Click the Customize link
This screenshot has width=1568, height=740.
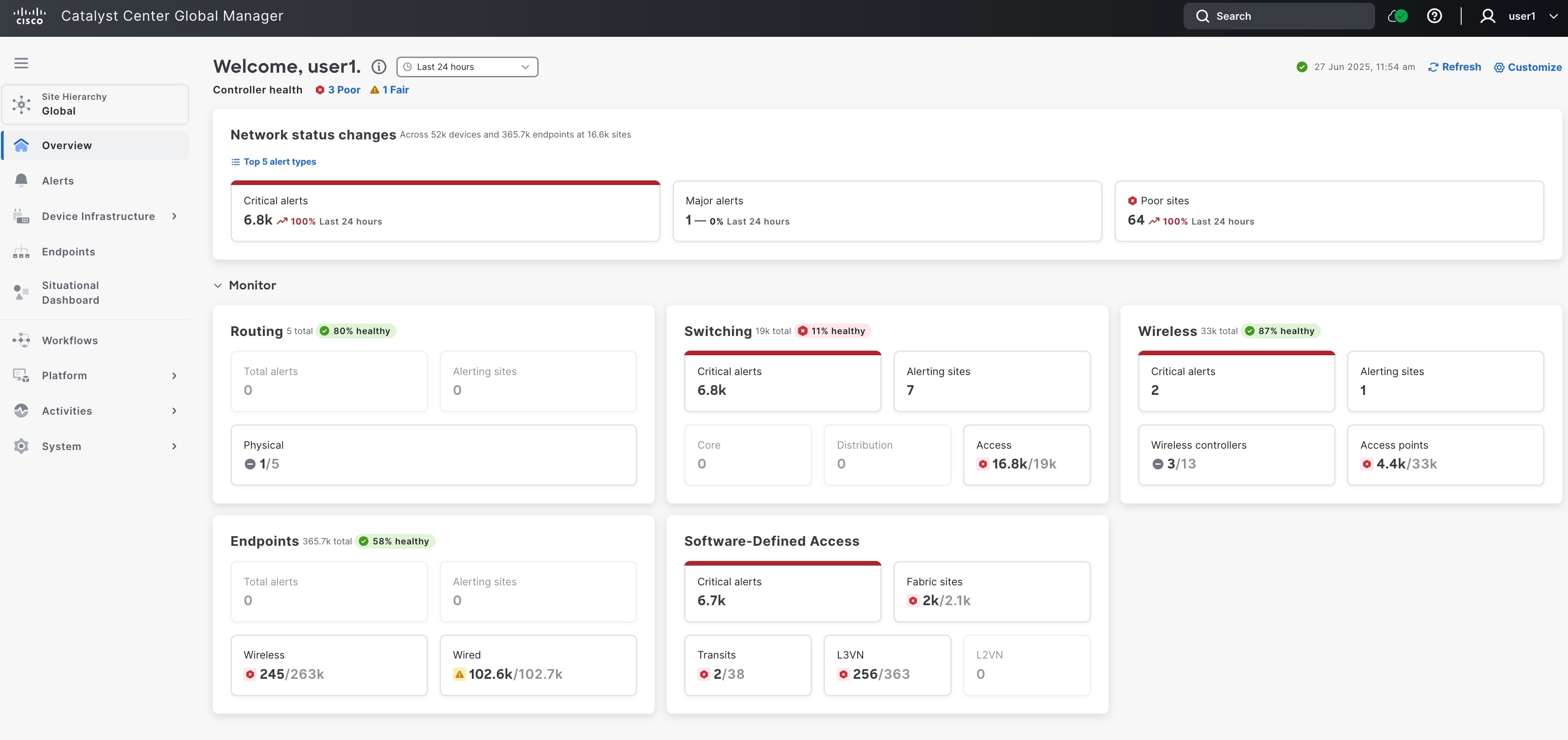1528,67
